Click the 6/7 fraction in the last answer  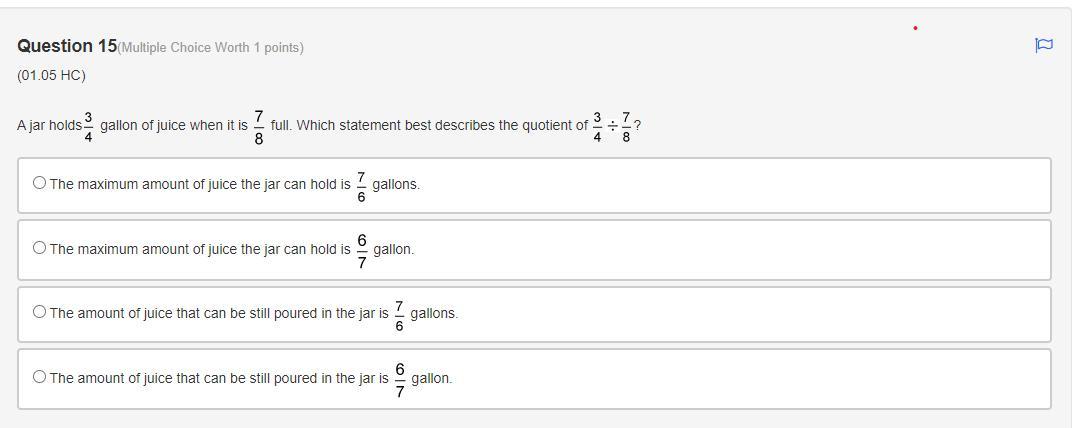400,378
